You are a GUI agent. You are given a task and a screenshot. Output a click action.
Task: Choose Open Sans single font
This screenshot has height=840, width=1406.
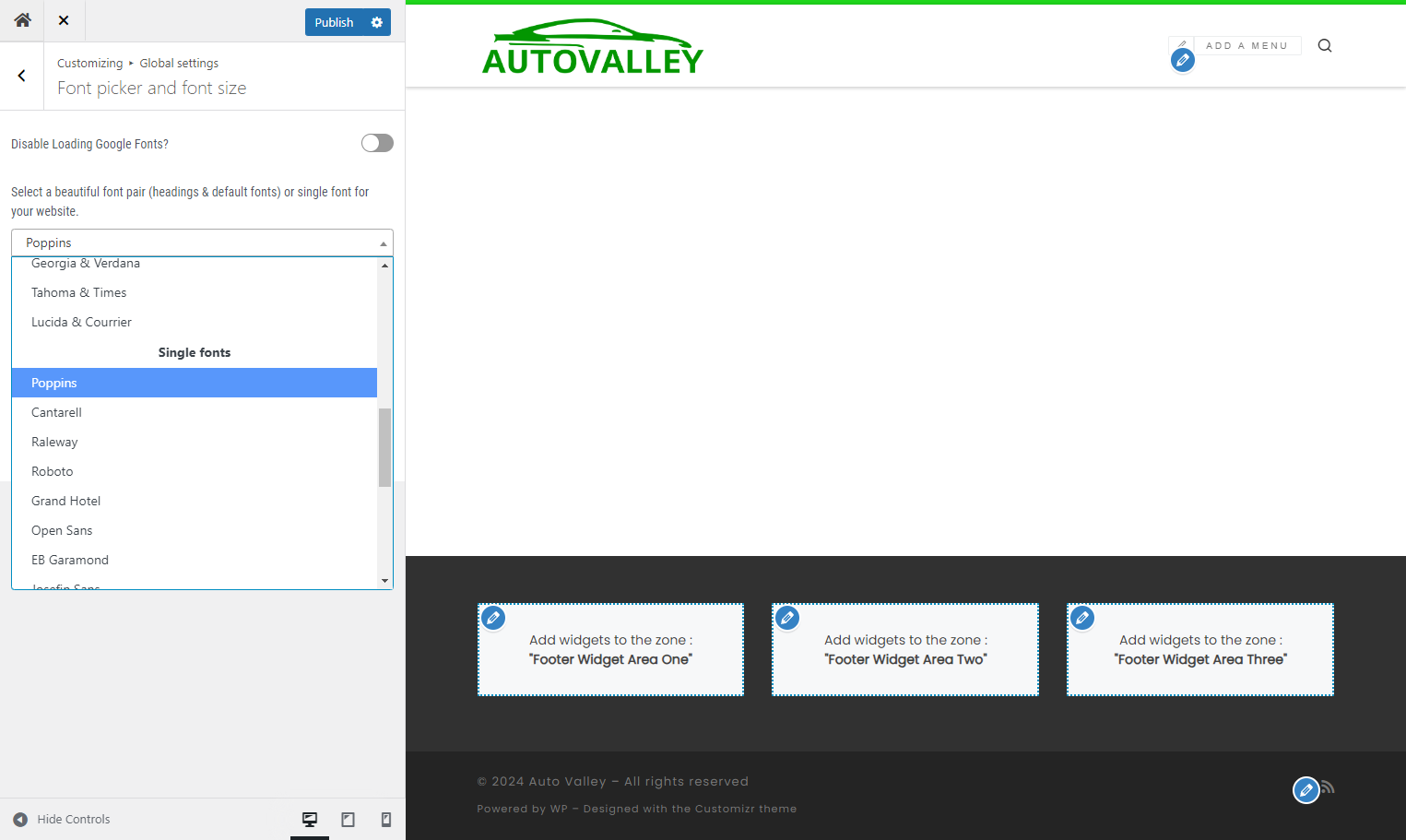tap(194, 530)
